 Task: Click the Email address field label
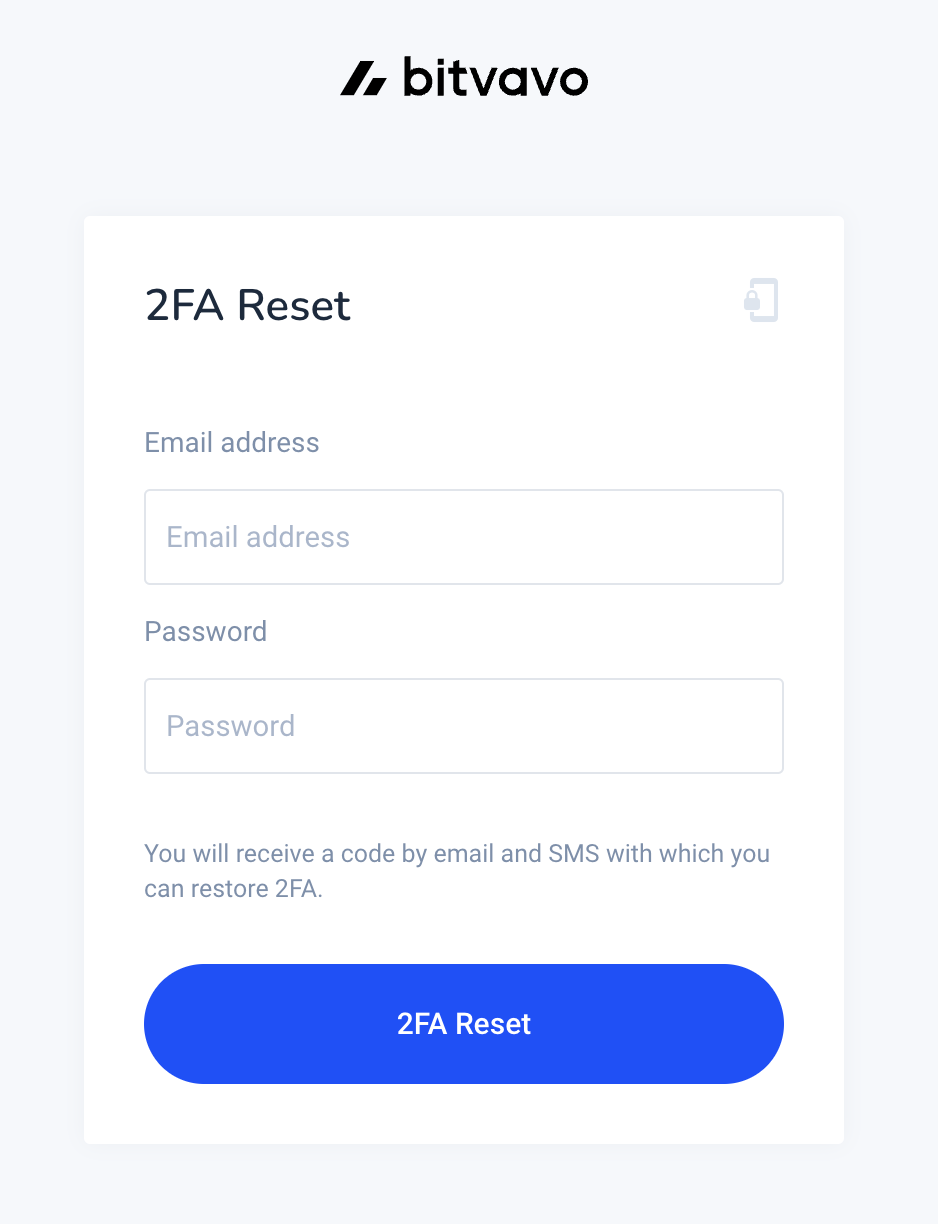[x=232, y=443]
